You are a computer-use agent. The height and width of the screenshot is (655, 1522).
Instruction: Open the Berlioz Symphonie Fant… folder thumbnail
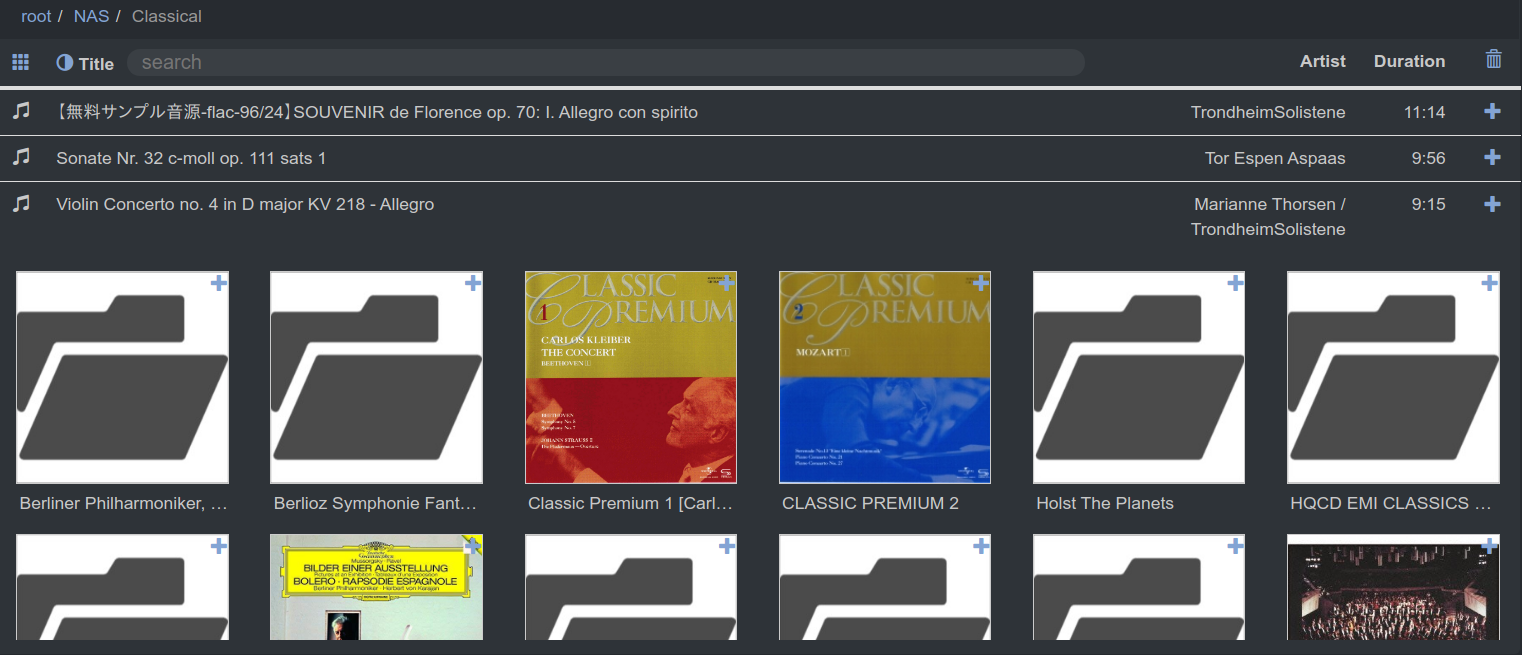click(376, 377)
